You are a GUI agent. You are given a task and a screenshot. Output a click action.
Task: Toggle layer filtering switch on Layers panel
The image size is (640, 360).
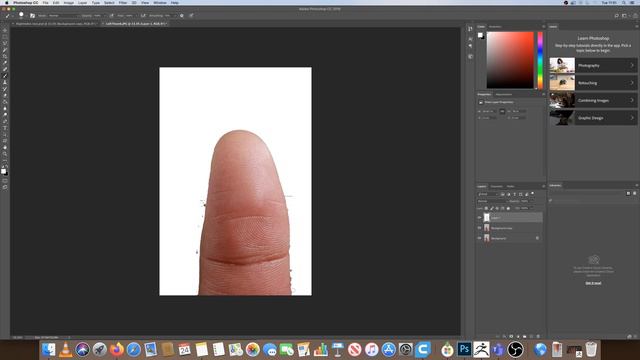(532, 193)
